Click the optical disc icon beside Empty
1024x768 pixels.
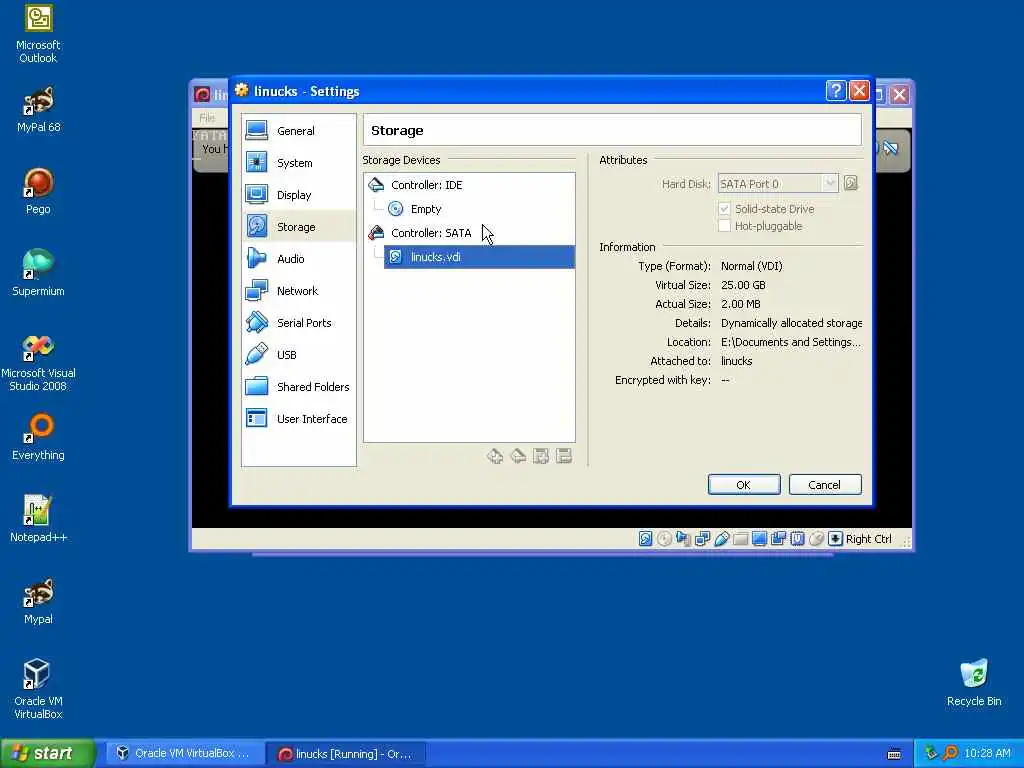coord(395,209)
